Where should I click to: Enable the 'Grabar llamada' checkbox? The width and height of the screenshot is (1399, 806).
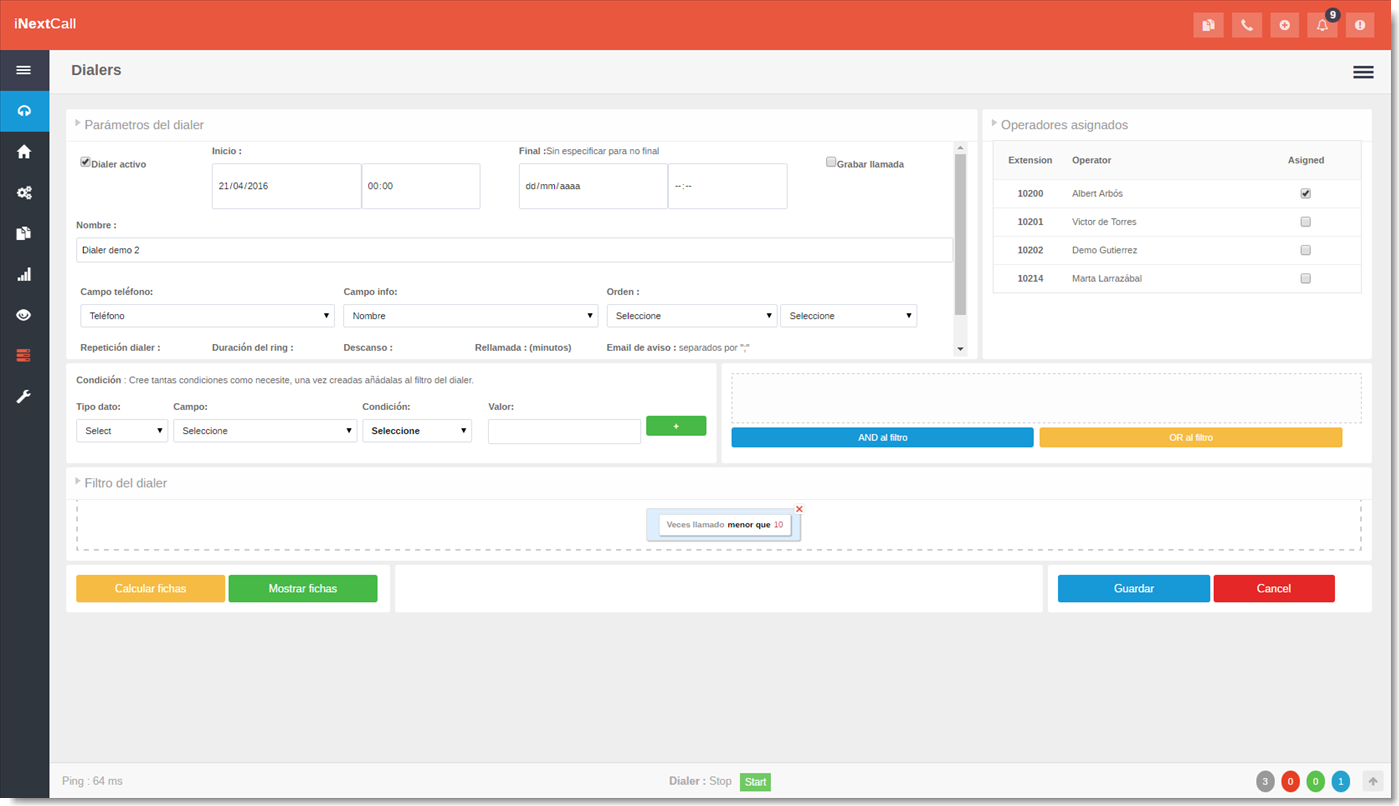pos(831,162)
